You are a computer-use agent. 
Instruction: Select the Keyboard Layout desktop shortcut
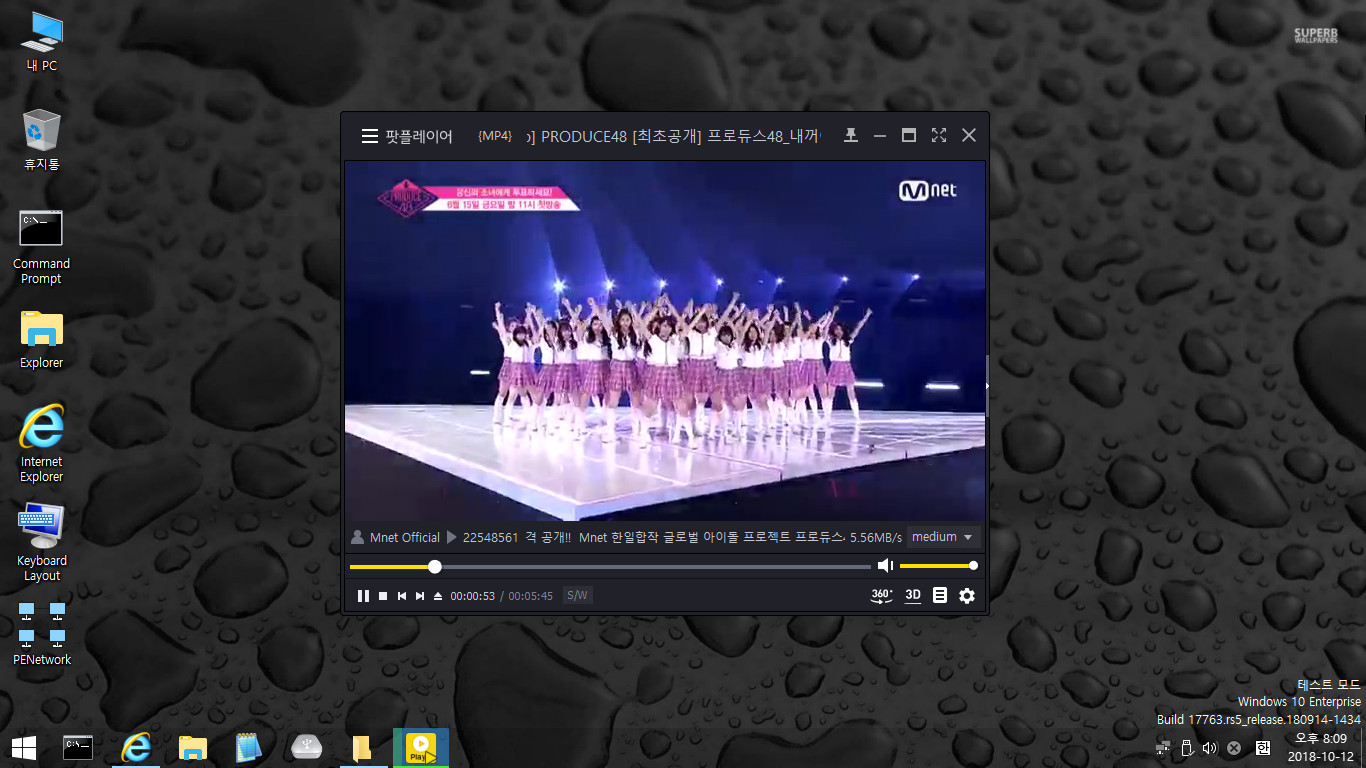(41, 543)
